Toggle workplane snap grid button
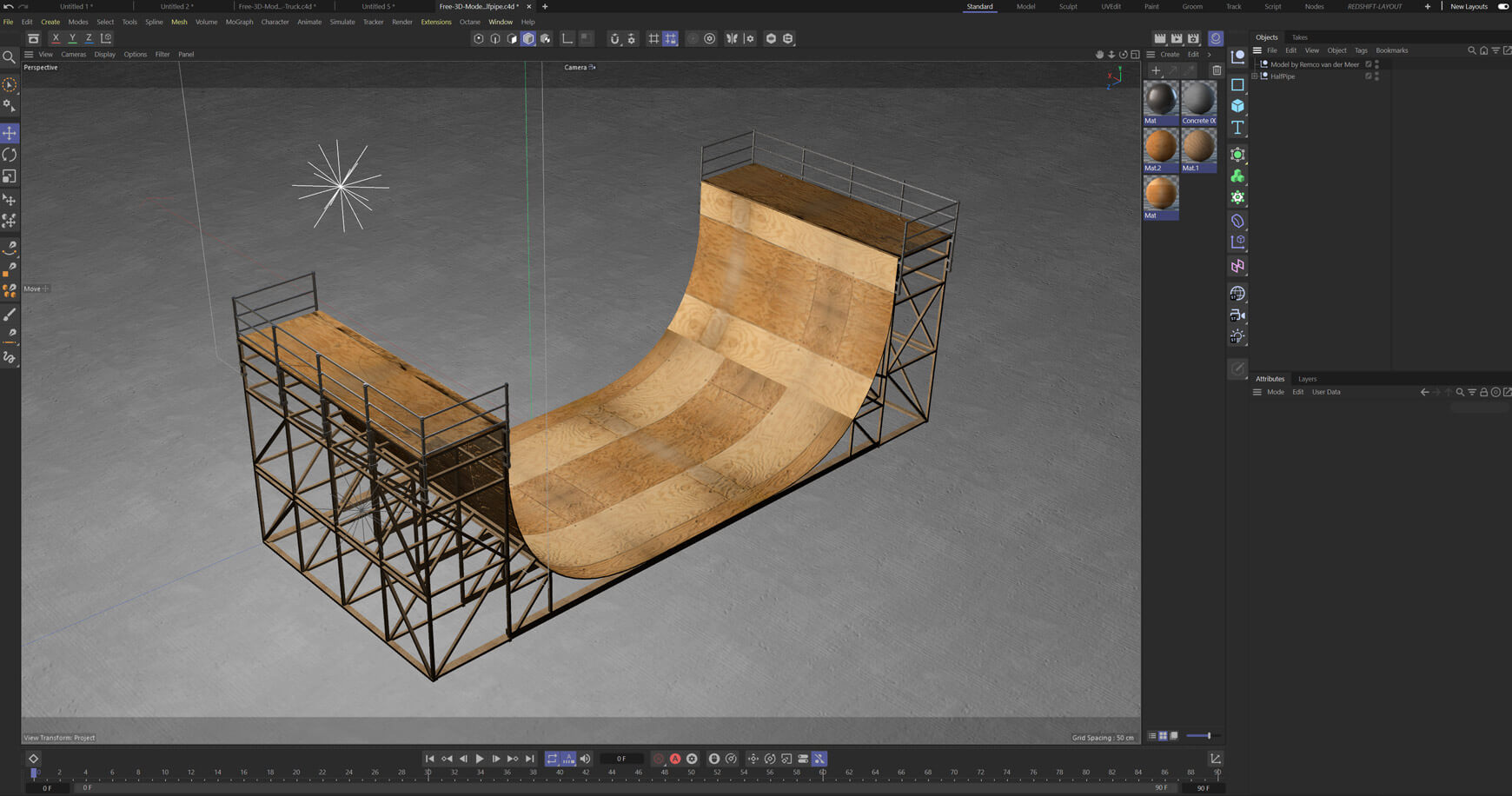This screenshot has height=796, width=1512. coord(671,38)
